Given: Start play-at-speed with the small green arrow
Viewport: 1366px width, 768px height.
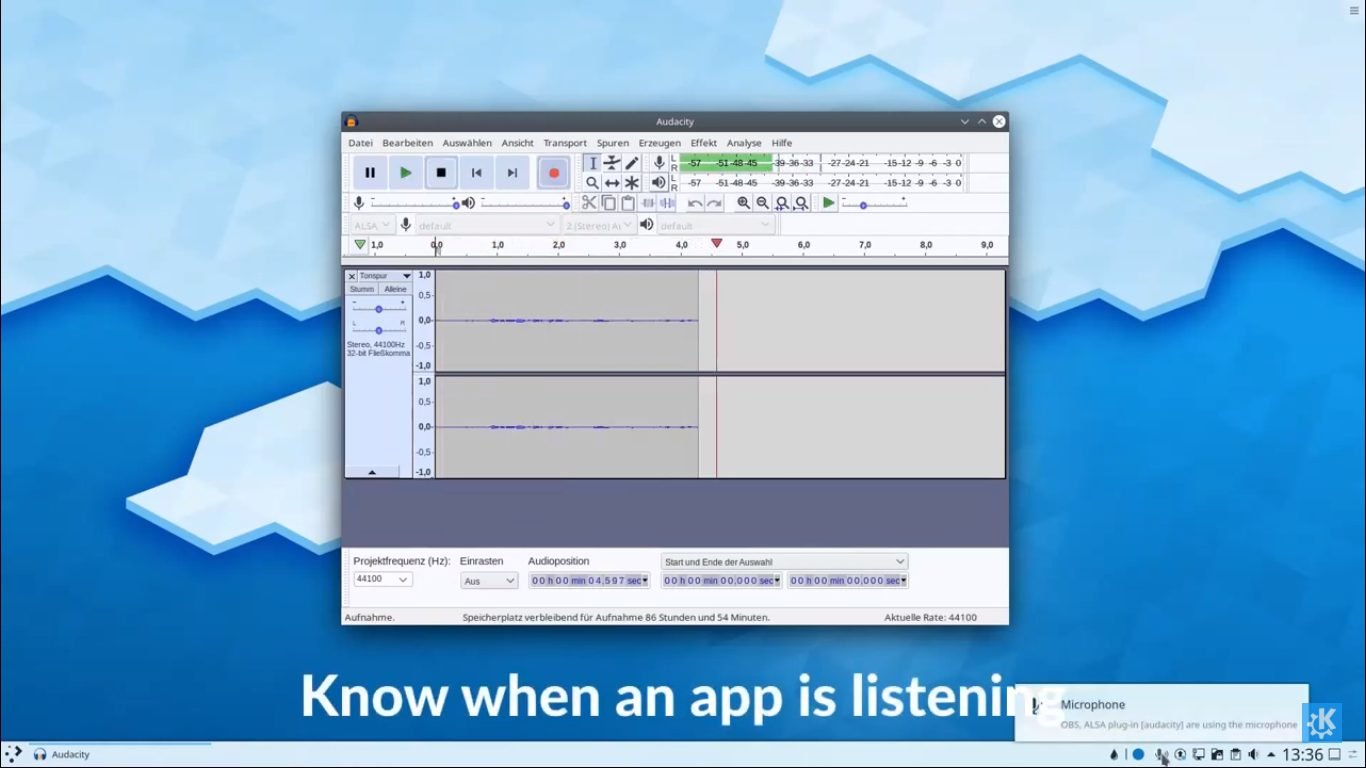Looking at the screenshot, I should [828, 203].
